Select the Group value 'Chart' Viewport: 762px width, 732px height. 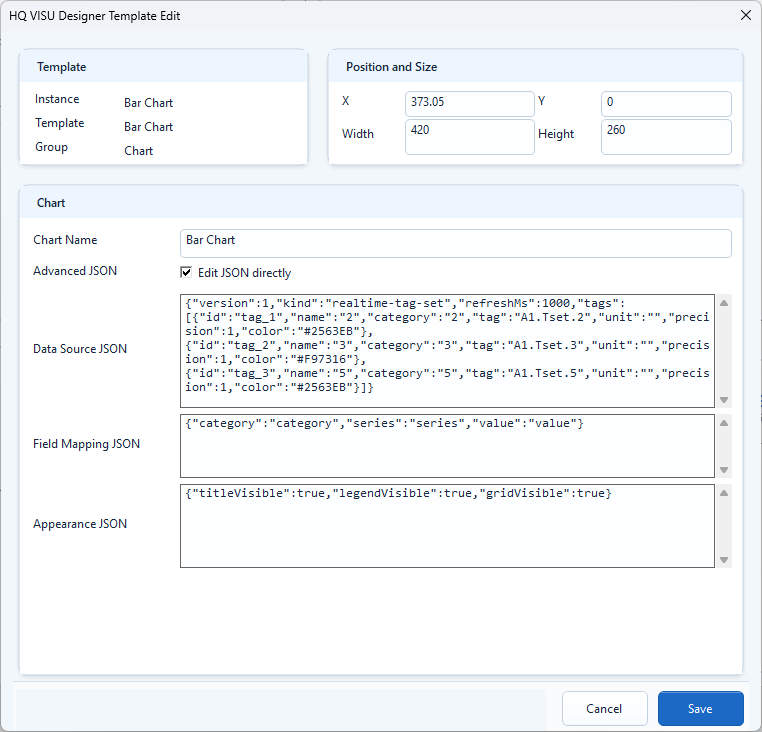(x=139, y=151)
